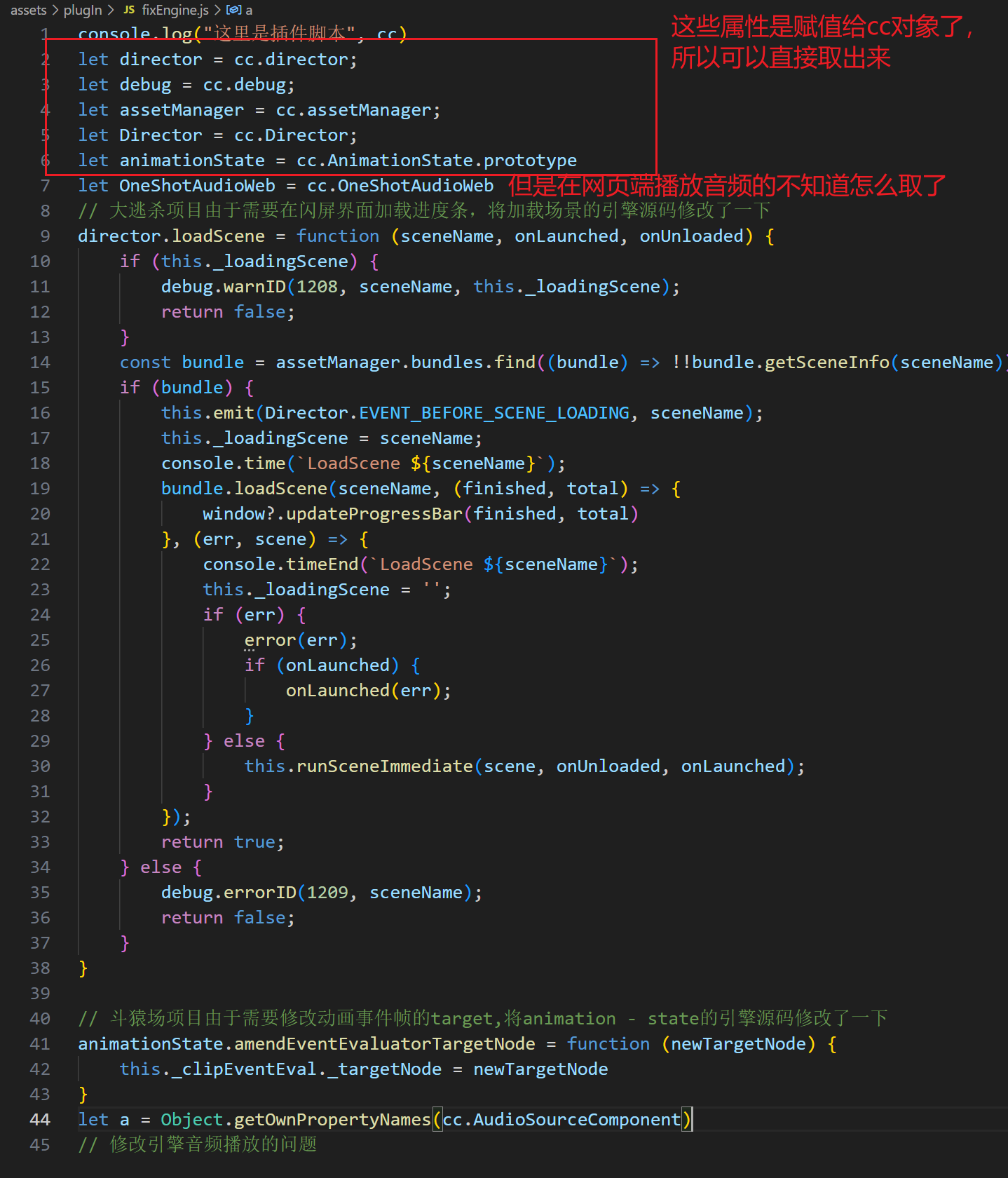The image size is (1008, 1178).
Task: Click 'cc.AudioSourceComponent' on line 44
Action: (x=561, y=1120)
